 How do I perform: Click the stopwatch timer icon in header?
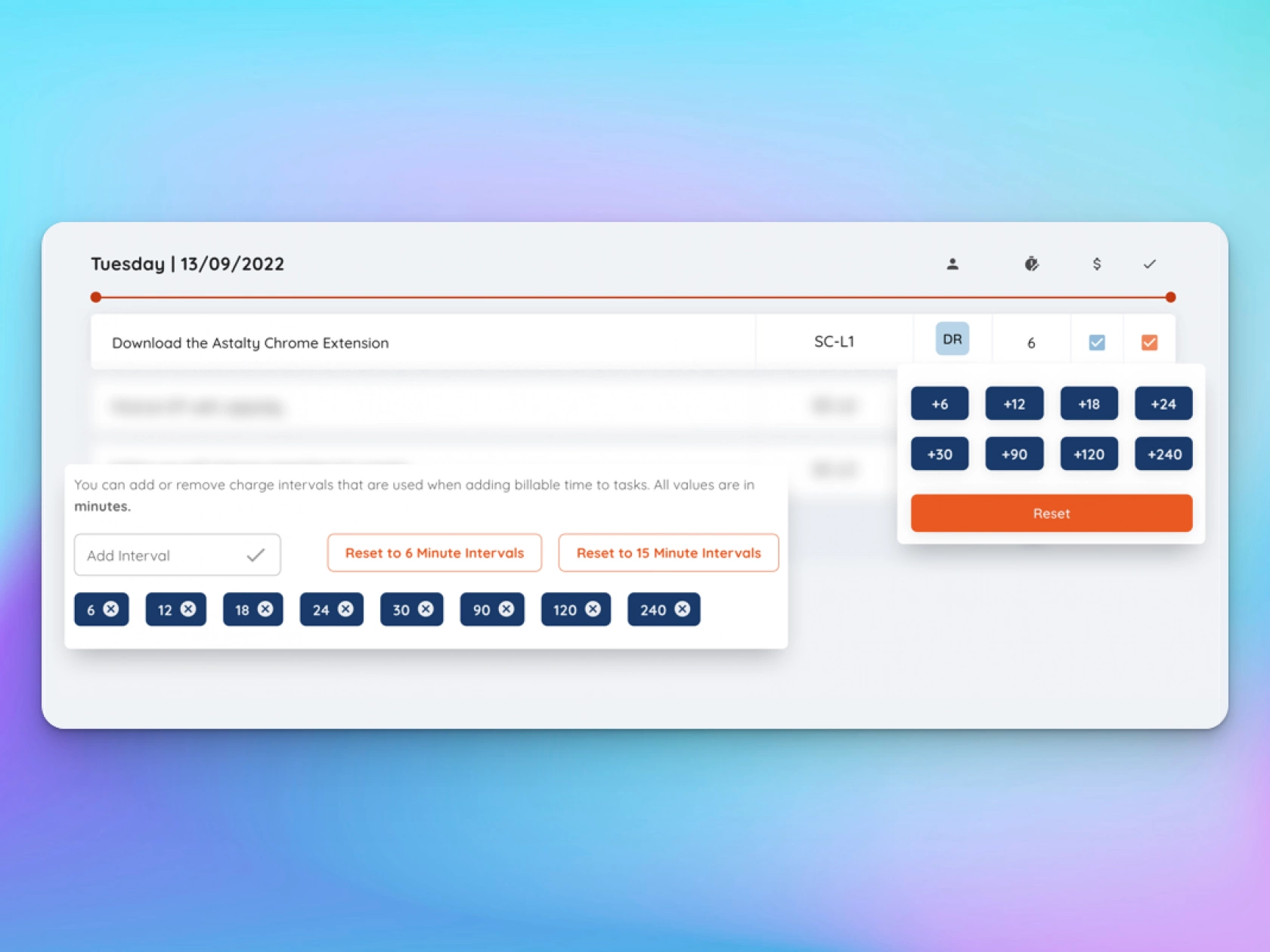pos(1031,264)
